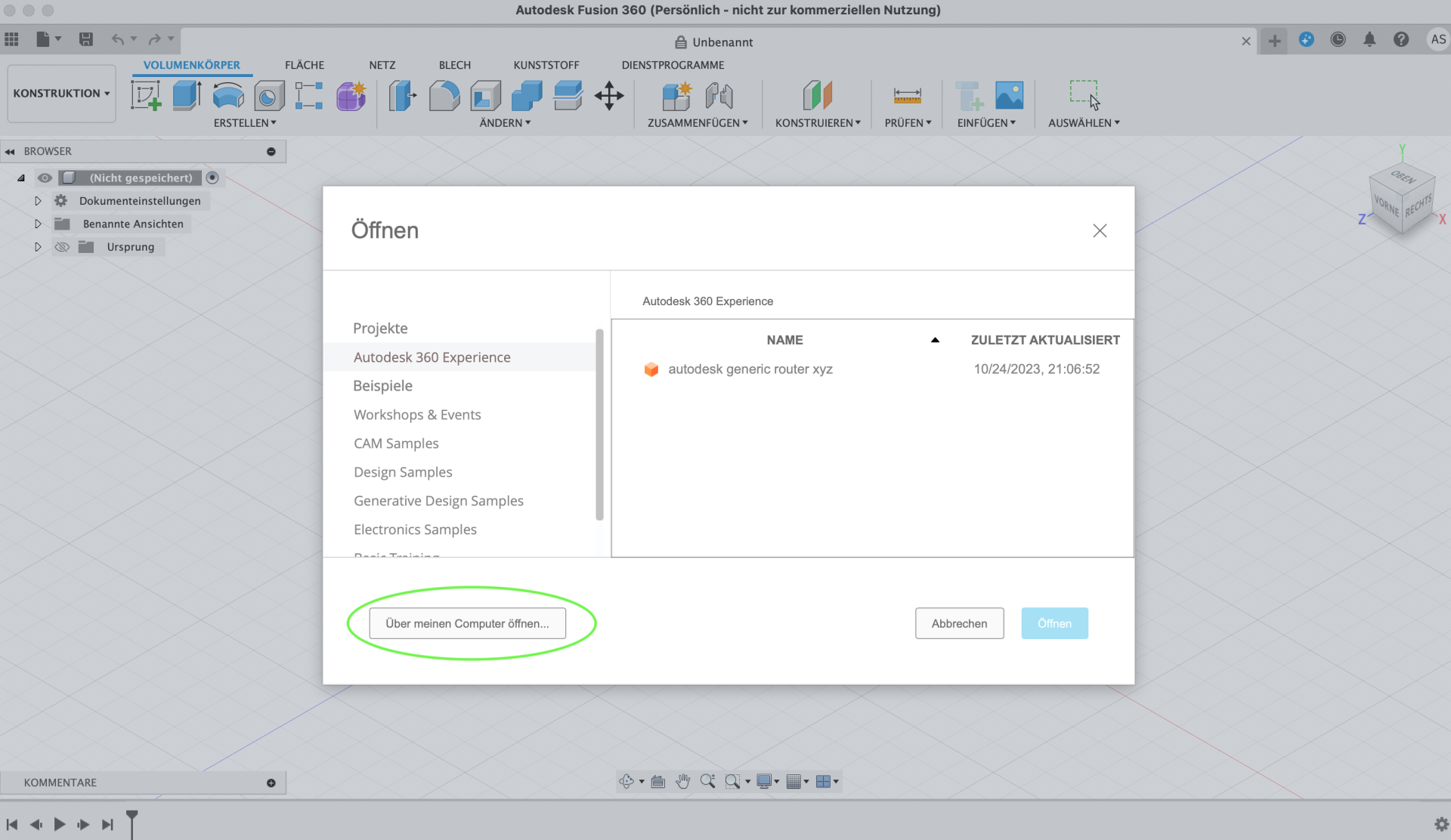Play the timeline

pos(59,824)
